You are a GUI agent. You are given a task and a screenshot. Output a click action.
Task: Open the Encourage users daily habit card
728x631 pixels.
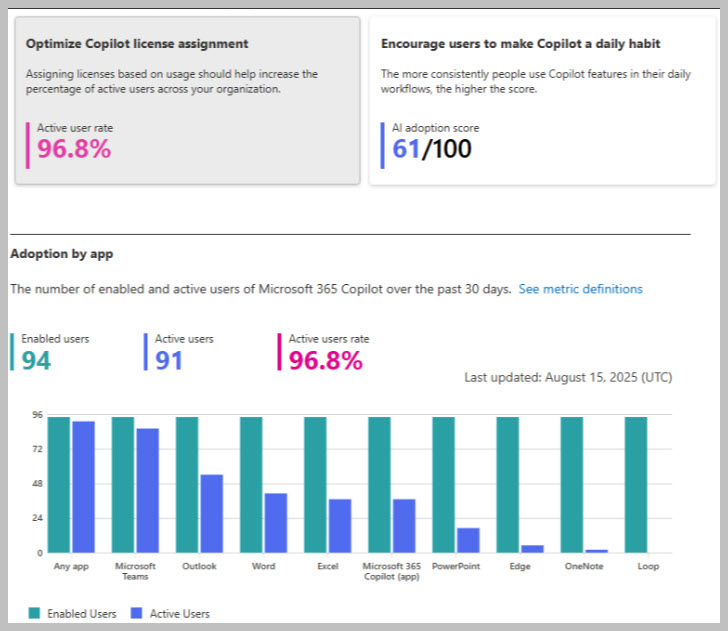[x=542, y=100]
